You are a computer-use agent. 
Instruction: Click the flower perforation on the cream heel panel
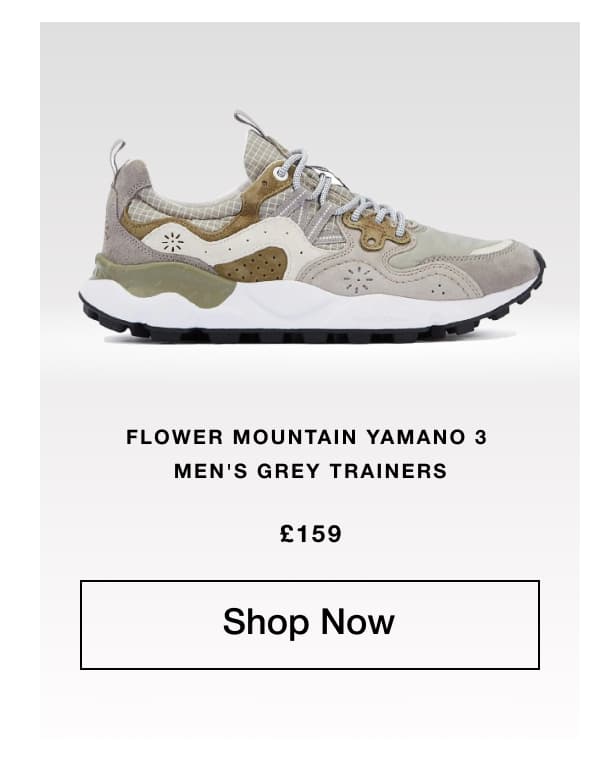[x=172, y=243]
